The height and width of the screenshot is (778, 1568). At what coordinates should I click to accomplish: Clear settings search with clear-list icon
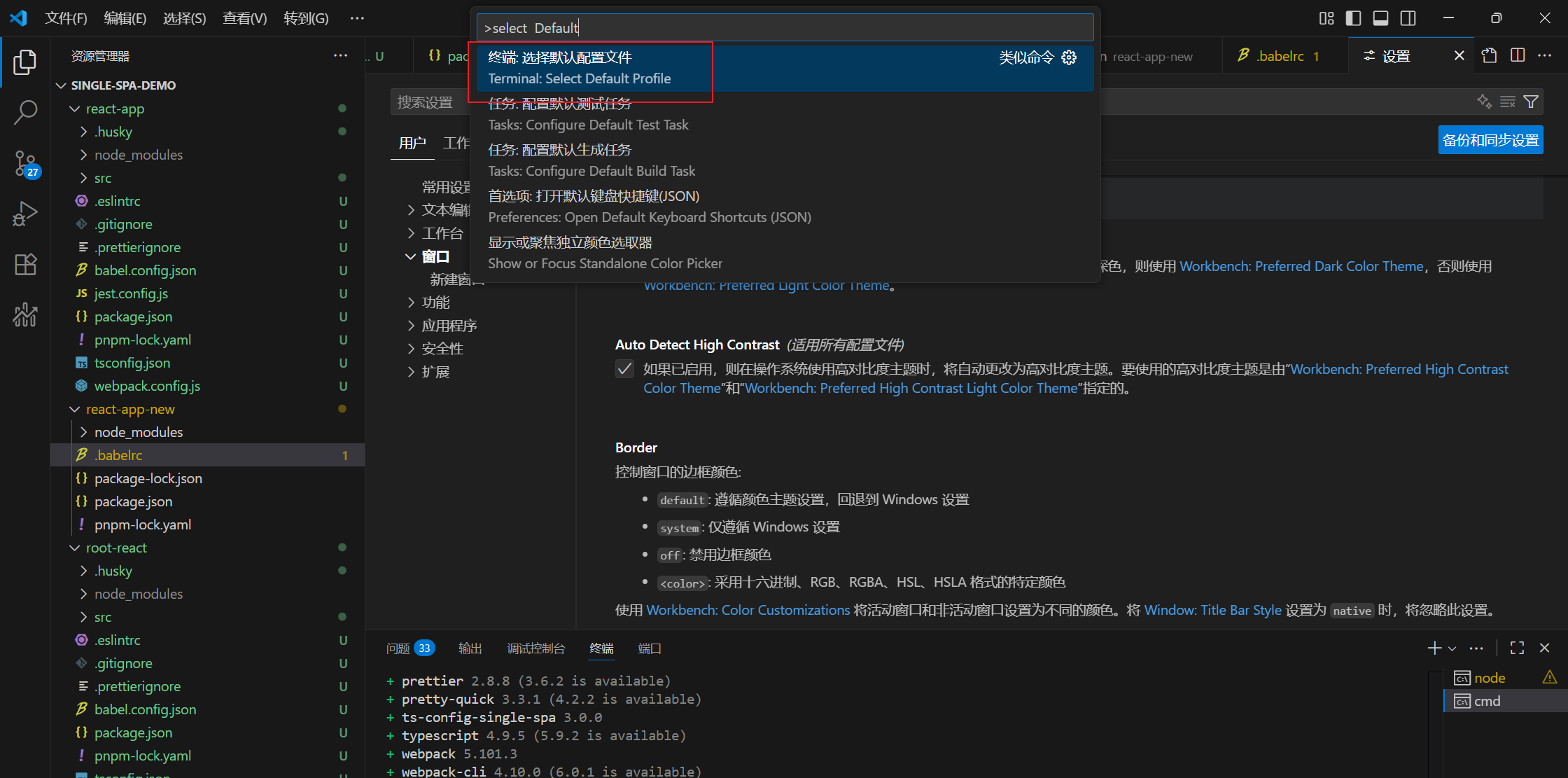(x=1508, y=102)
